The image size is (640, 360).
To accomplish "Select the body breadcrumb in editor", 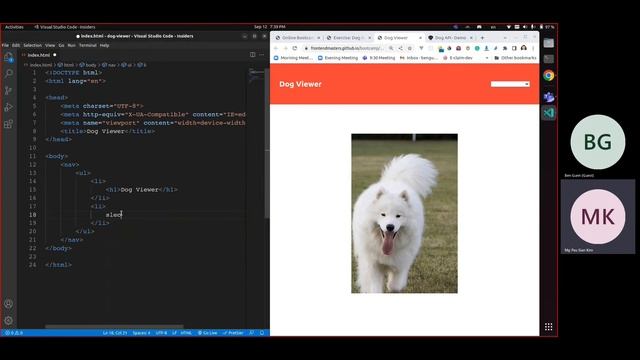I will 88,65.
